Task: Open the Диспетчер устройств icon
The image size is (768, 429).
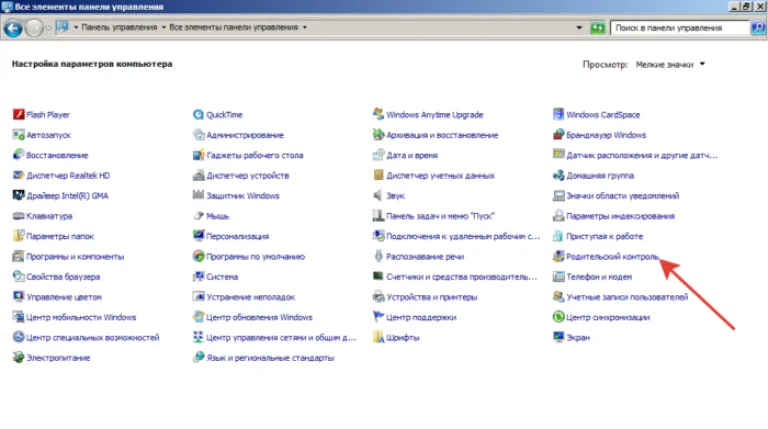Action: coord(198,175)
